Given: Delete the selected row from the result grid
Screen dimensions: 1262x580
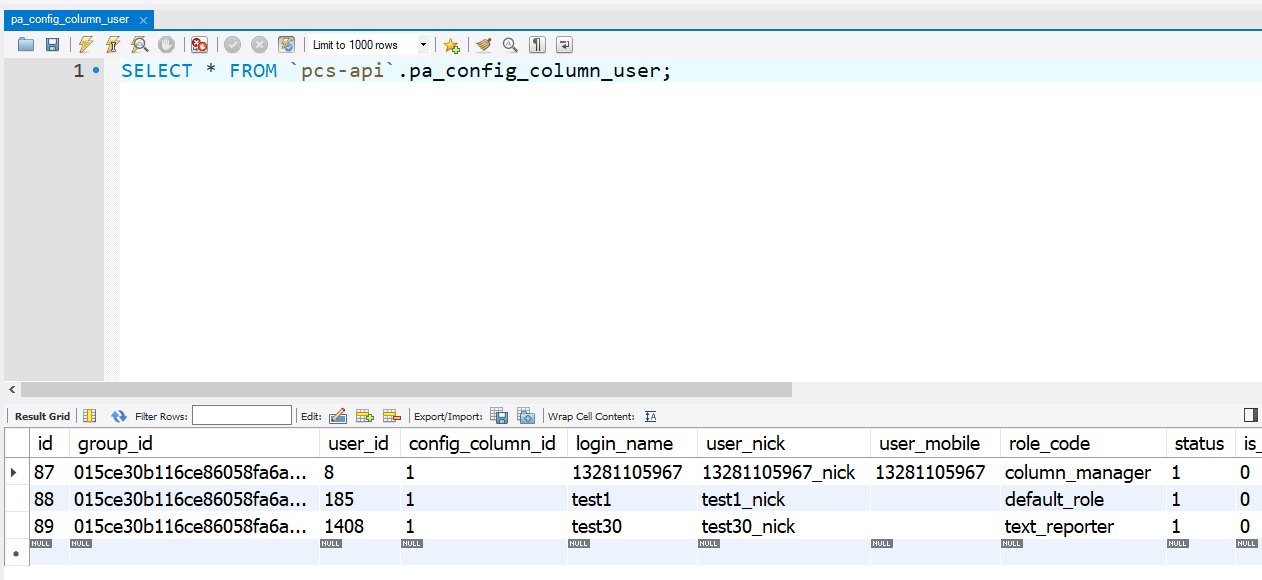Looking at the screenshot, I should coord(391,416).
